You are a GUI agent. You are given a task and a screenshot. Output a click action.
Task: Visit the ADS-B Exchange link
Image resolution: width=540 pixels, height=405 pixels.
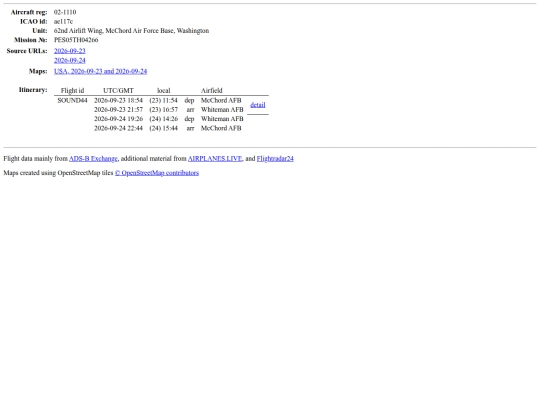pos(93,158)
